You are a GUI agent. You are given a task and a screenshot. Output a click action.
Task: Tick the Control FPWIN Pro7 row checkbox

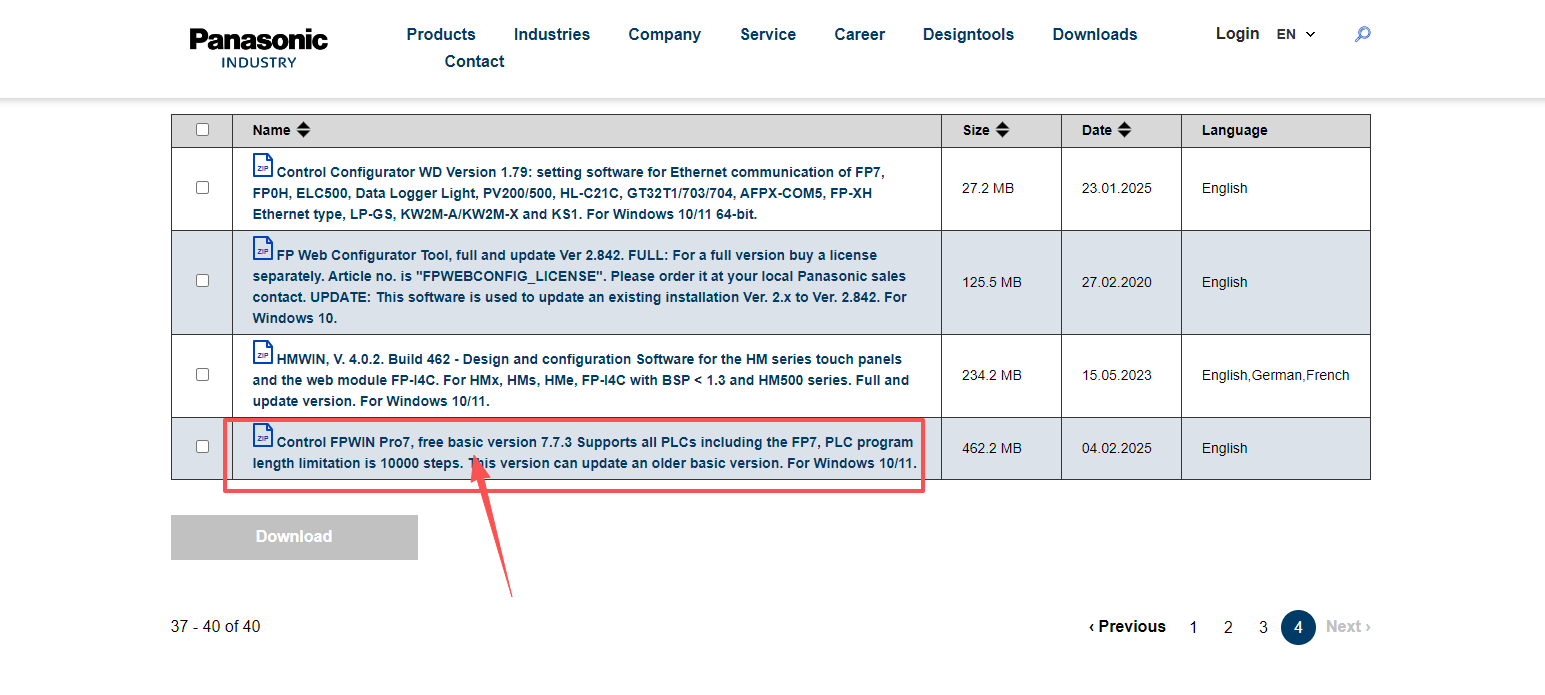(203, 447)
